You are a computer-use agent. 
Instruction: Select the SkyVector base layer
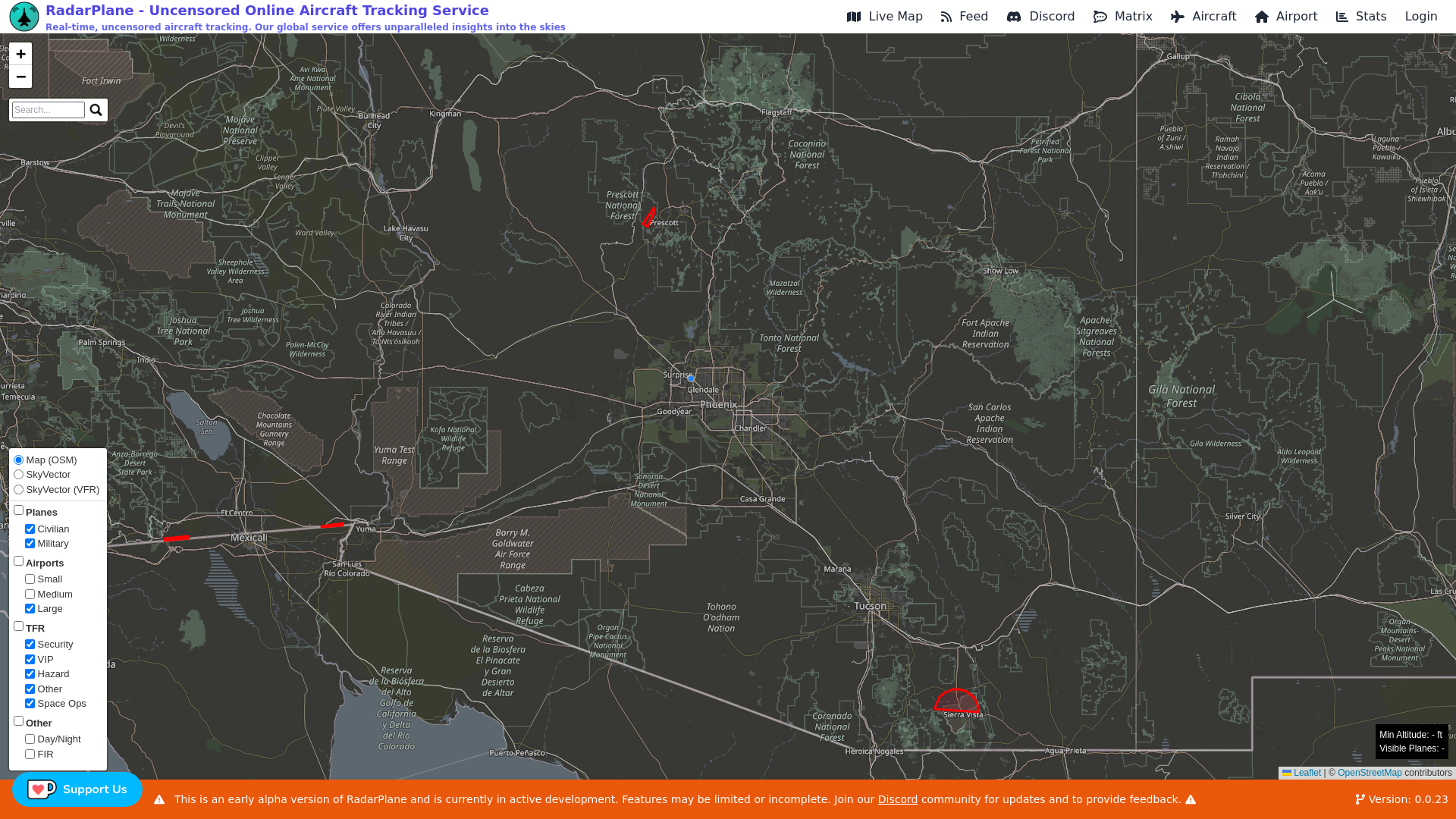[x=19, y=475]
